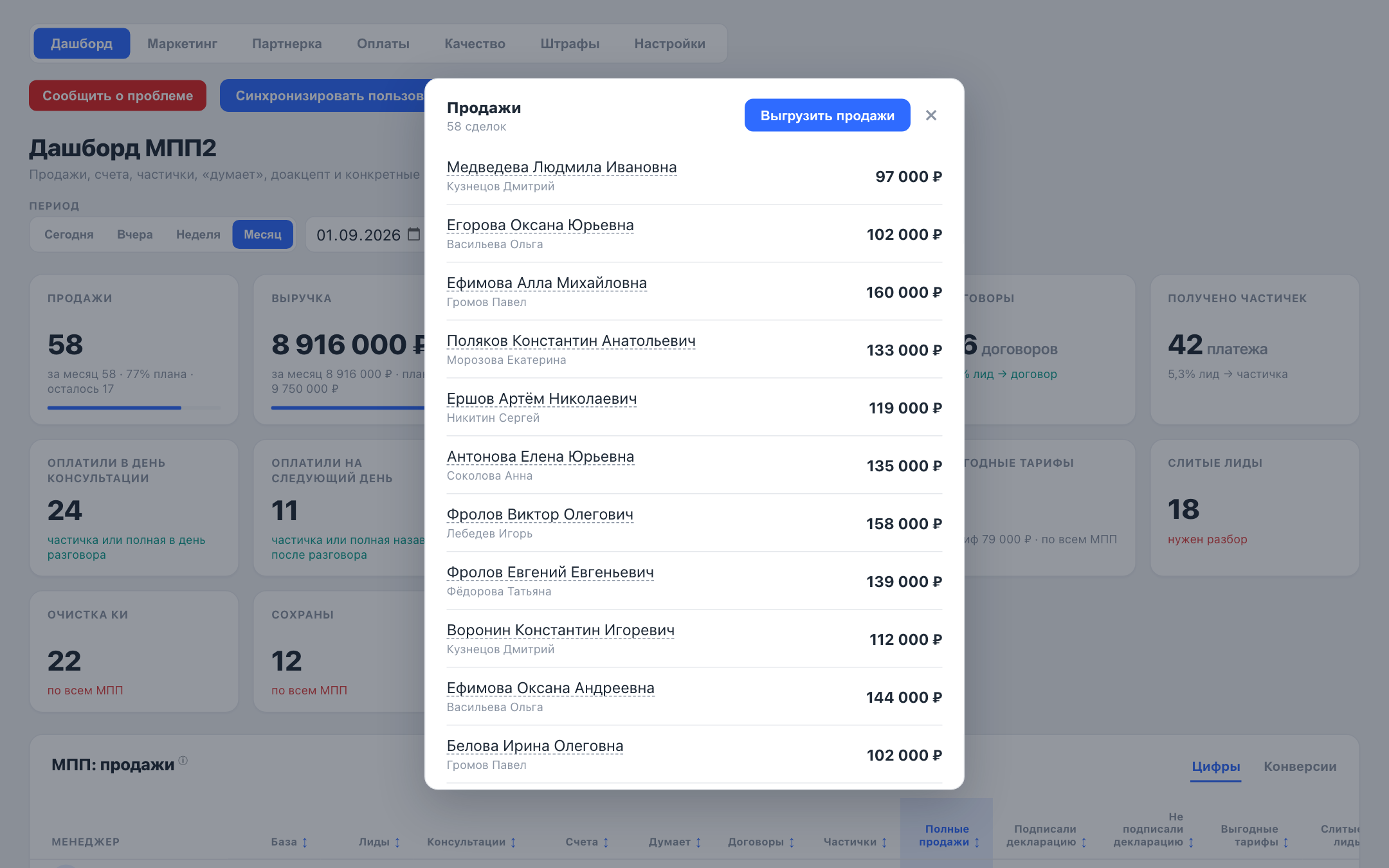Select the Сегодня period
The image size is (1389, 868).
point(69,235)
